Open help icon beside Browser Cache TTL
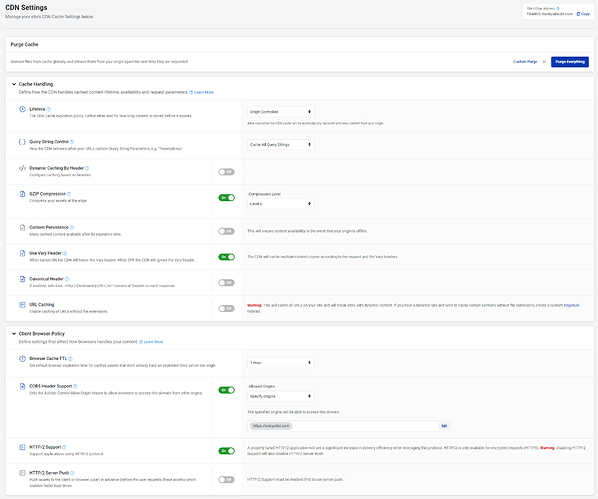Image resolution: width=598 pixels, height=499 pixels. tap(71, 359)
